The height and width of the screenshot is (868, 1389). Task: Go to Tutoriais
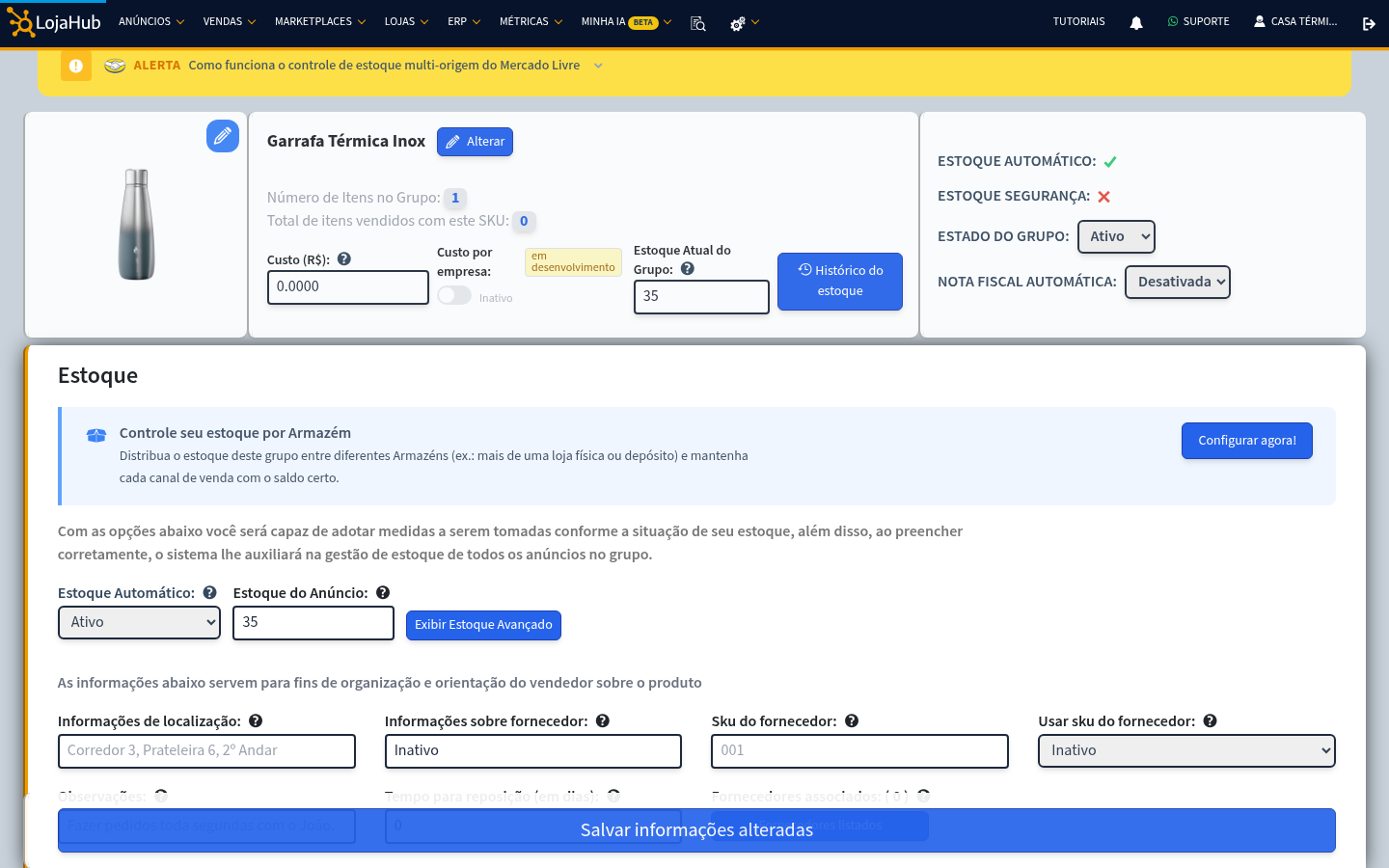point(1078,21)
